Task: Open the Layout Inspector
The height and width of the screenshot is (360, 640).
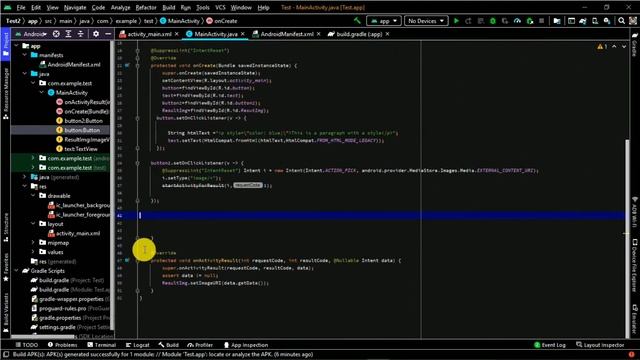Action: 600,345
